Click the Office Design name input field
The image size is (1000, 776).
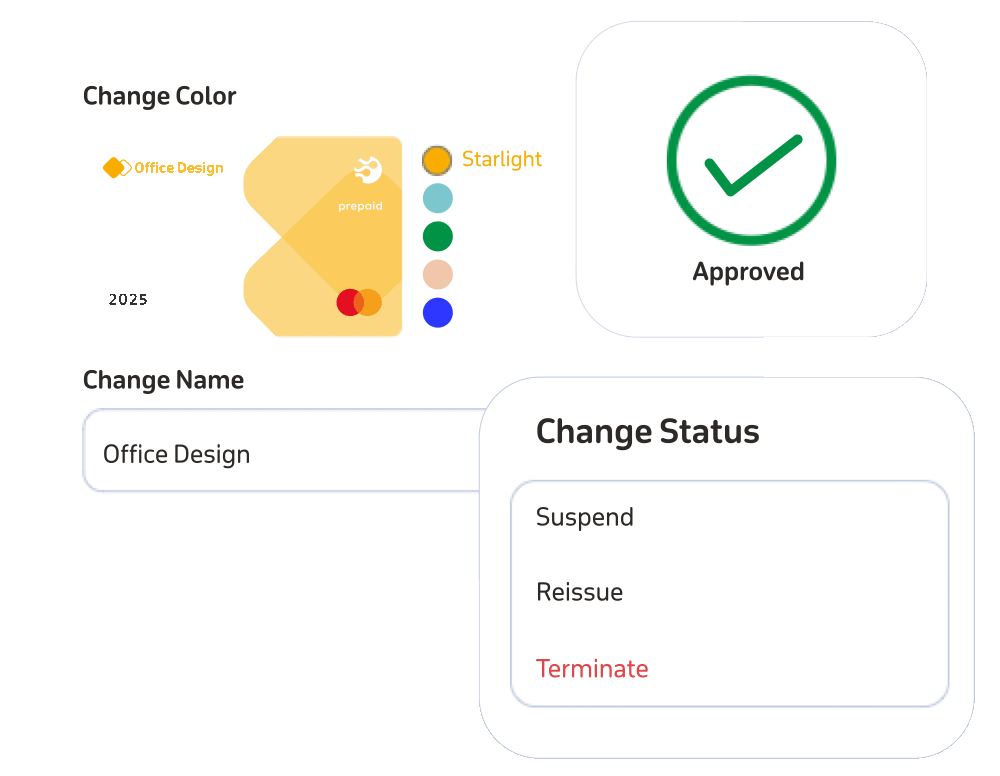(x=284, y=450)
